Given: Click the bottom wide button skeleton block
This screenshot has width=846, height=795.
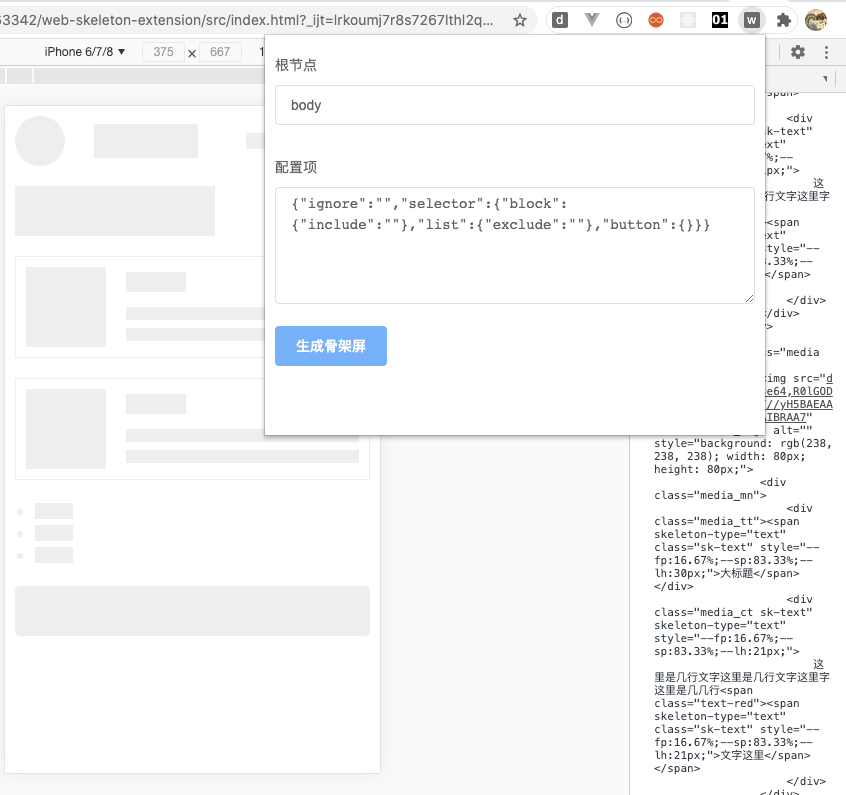Looking at the screenshot, I should coord(192,611).
